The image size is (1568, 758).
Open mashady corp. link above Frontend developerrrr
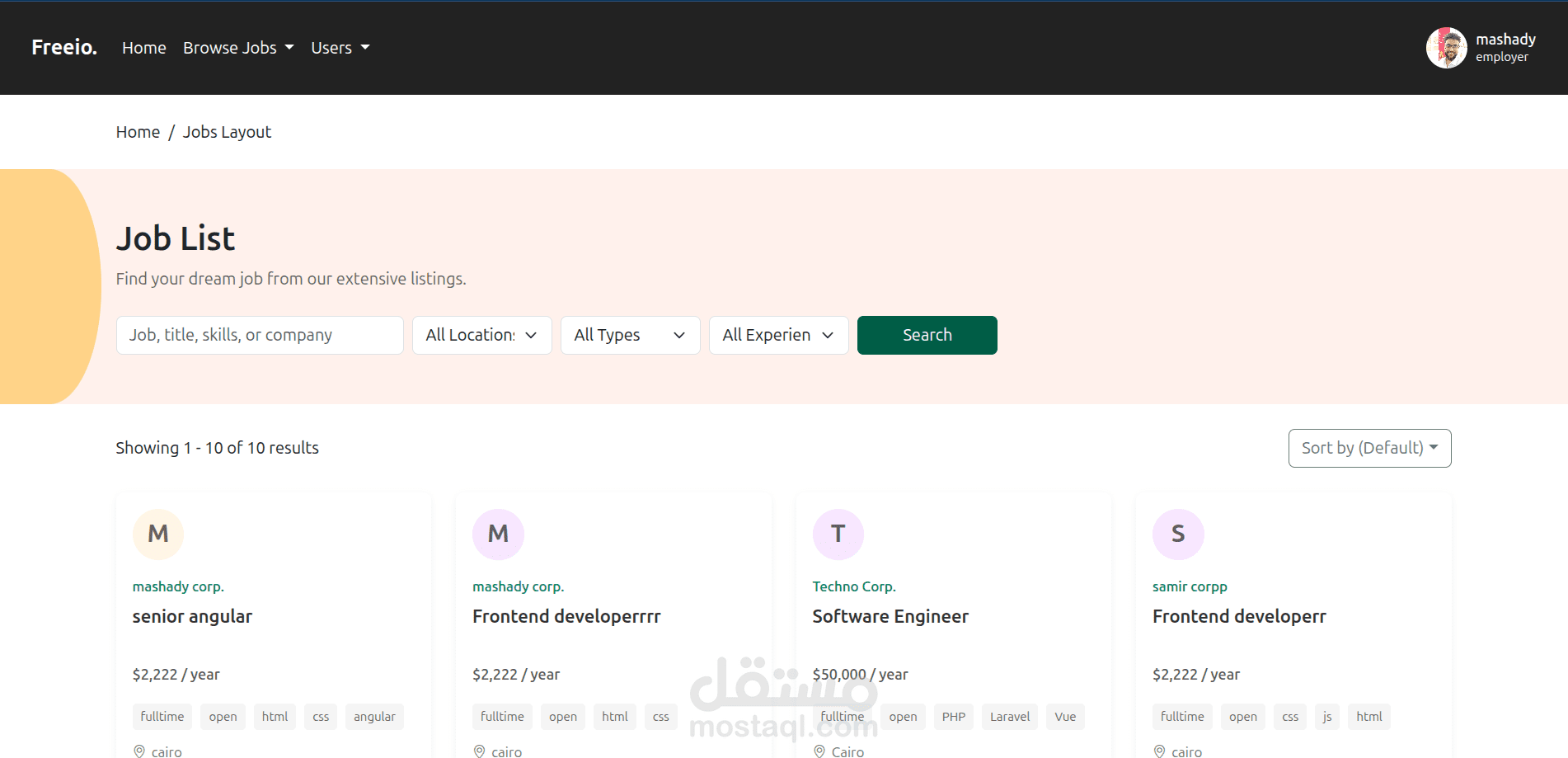(518, 586)
